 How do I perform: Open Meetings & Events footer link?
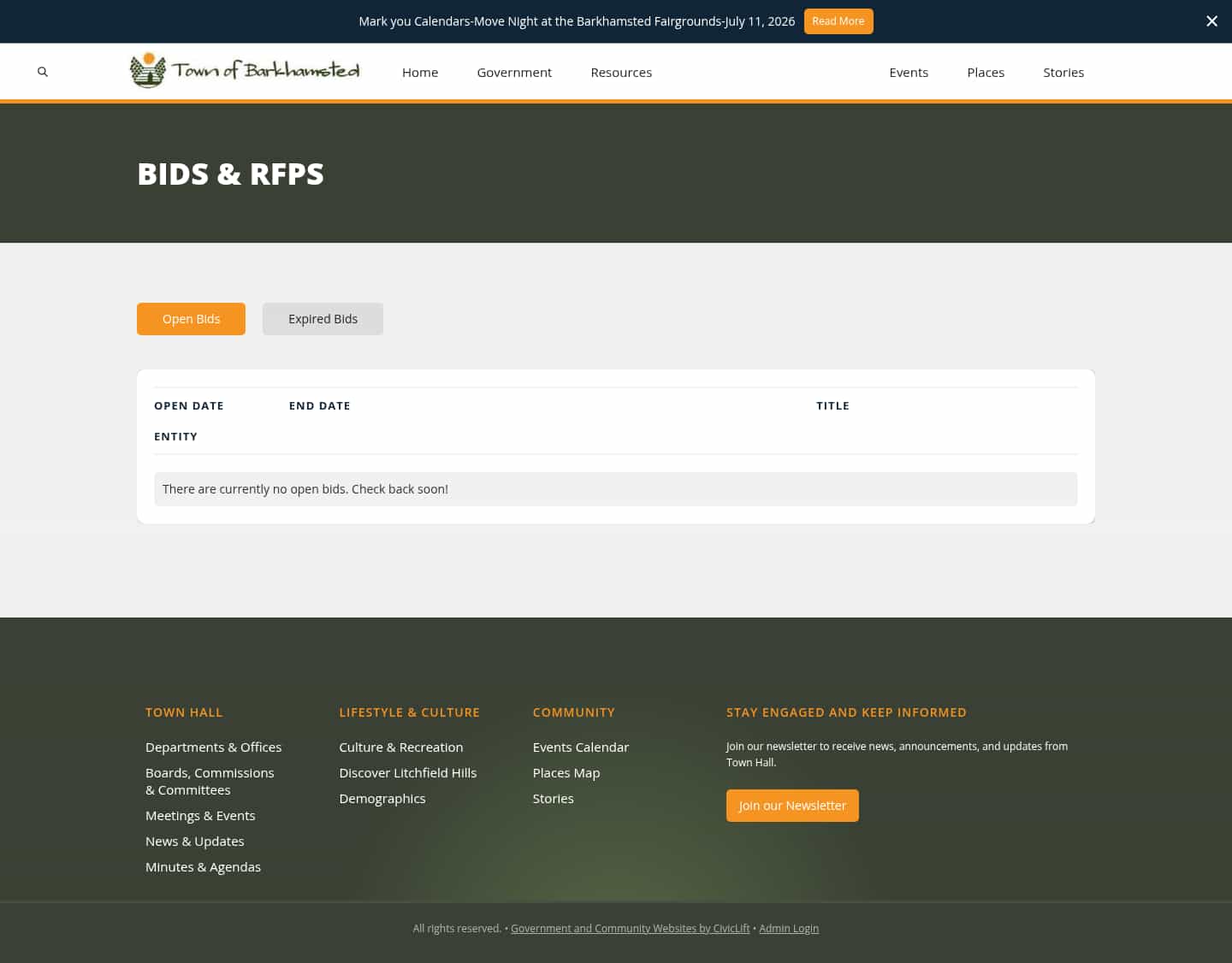[x=200, y=816]
